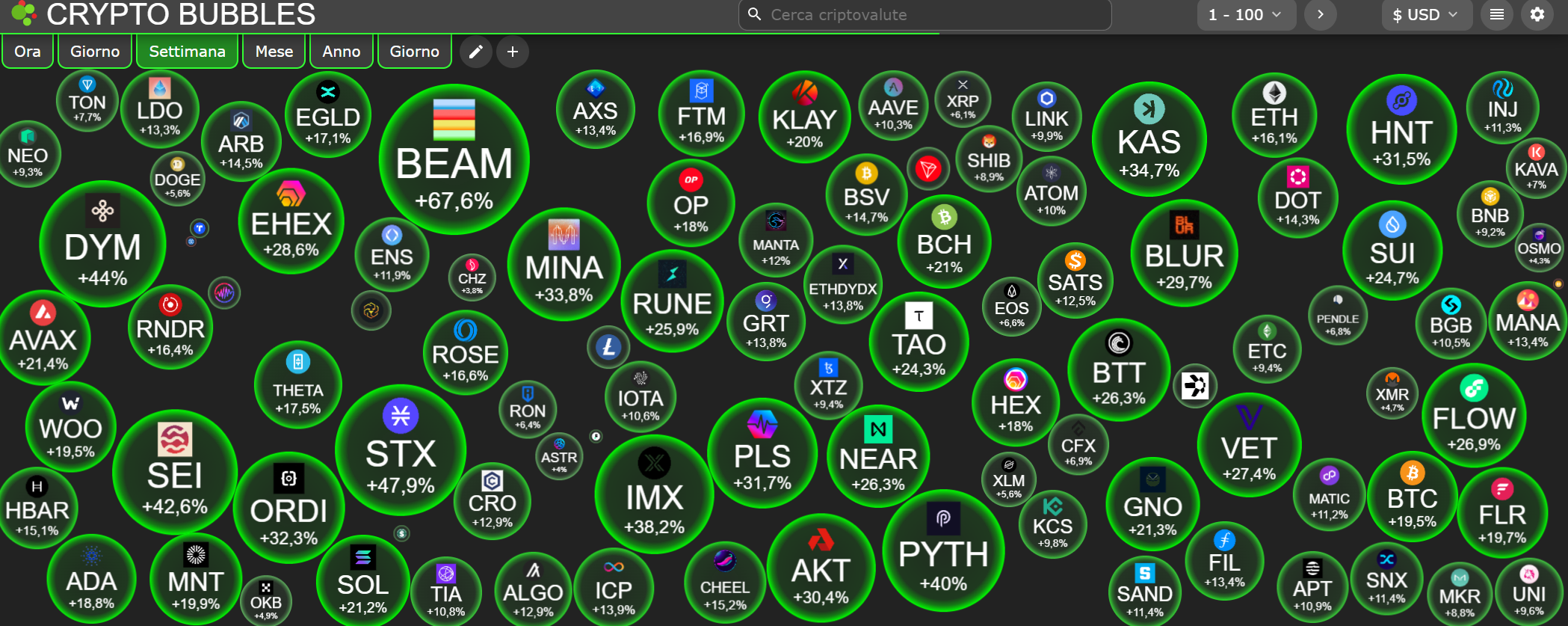
Task: Select the BEAM bubble
Action: [454, 159]
